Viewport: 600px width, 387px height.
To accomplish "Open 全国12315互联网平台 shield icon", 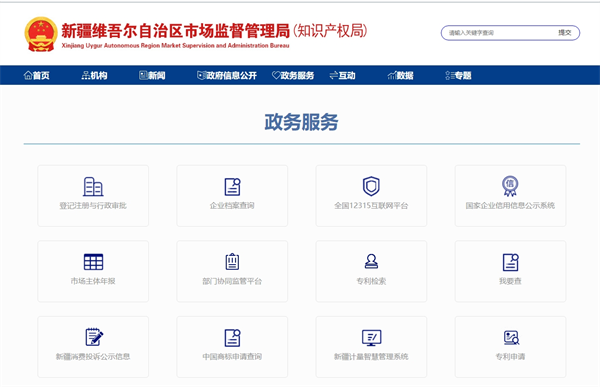I will 371,186.
